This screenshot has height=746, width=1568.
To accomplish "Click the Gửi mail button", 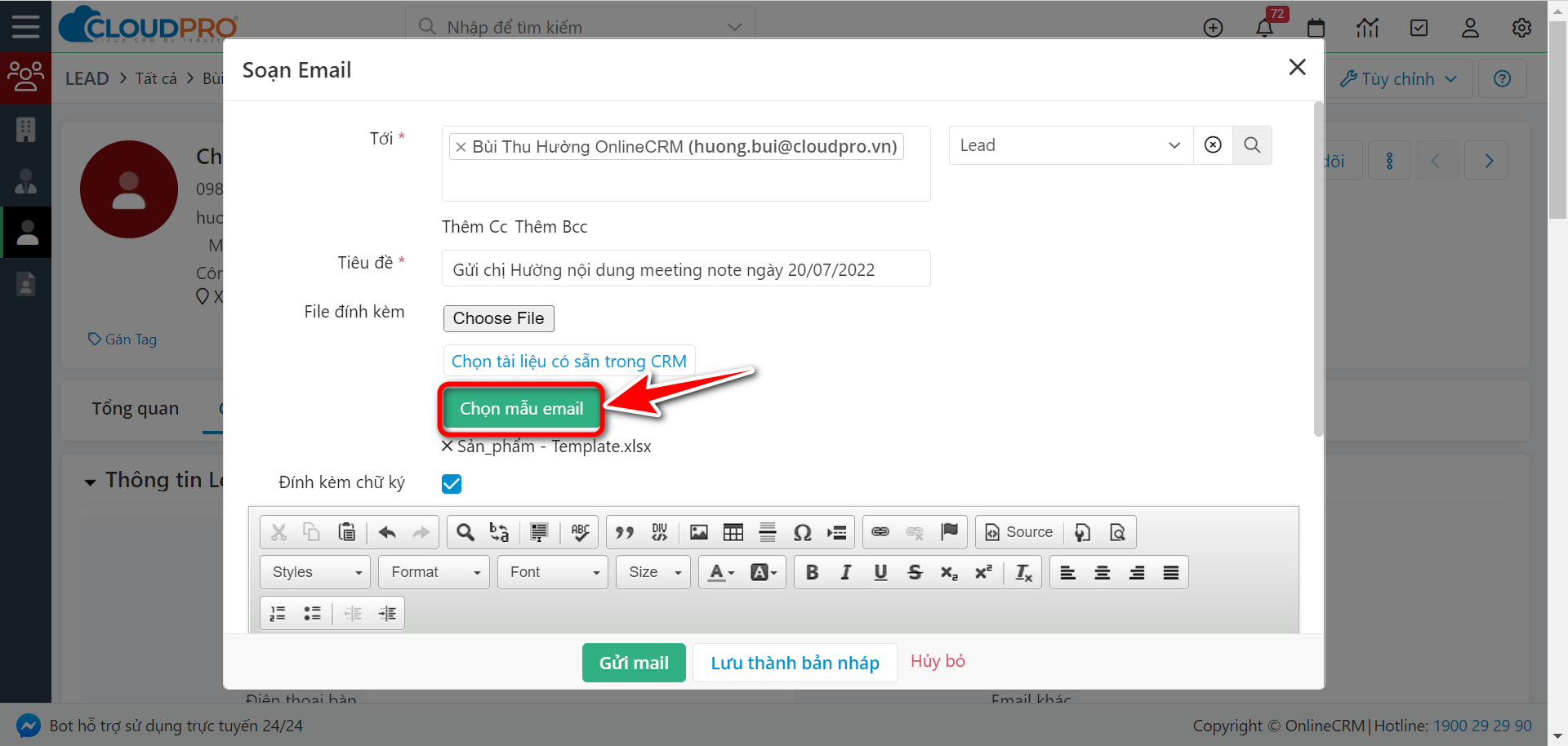I will click(634, 663).
